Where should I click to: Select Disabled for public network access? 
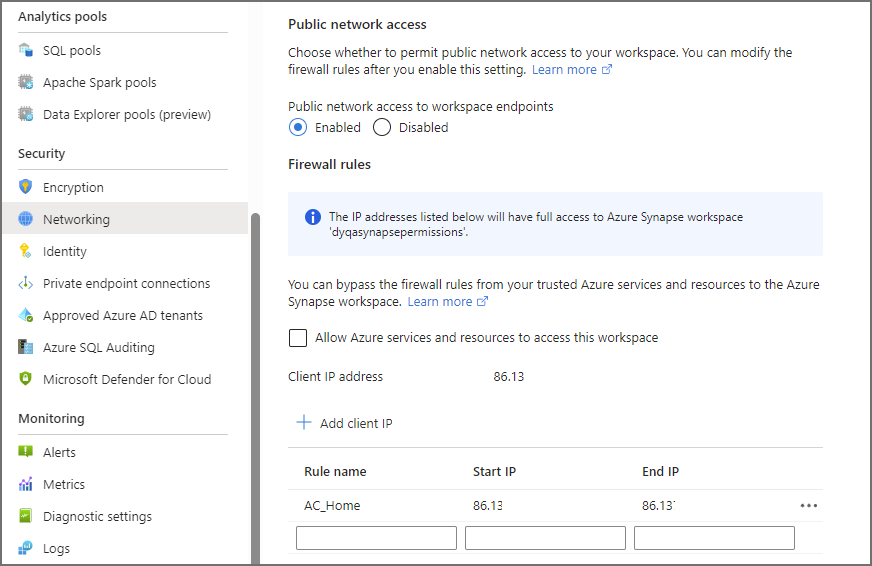tap(382, 127)
